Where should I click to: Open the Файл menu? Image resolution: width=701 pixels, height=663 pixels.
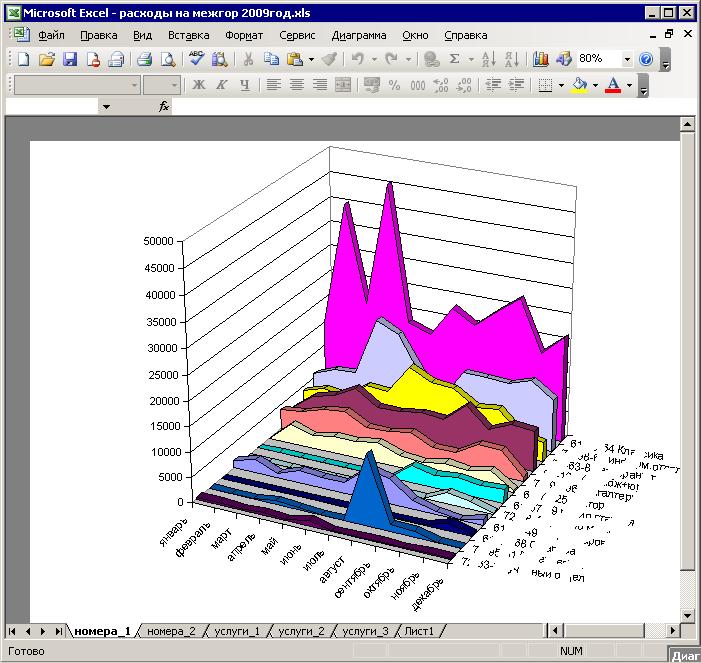click(51, 35)
